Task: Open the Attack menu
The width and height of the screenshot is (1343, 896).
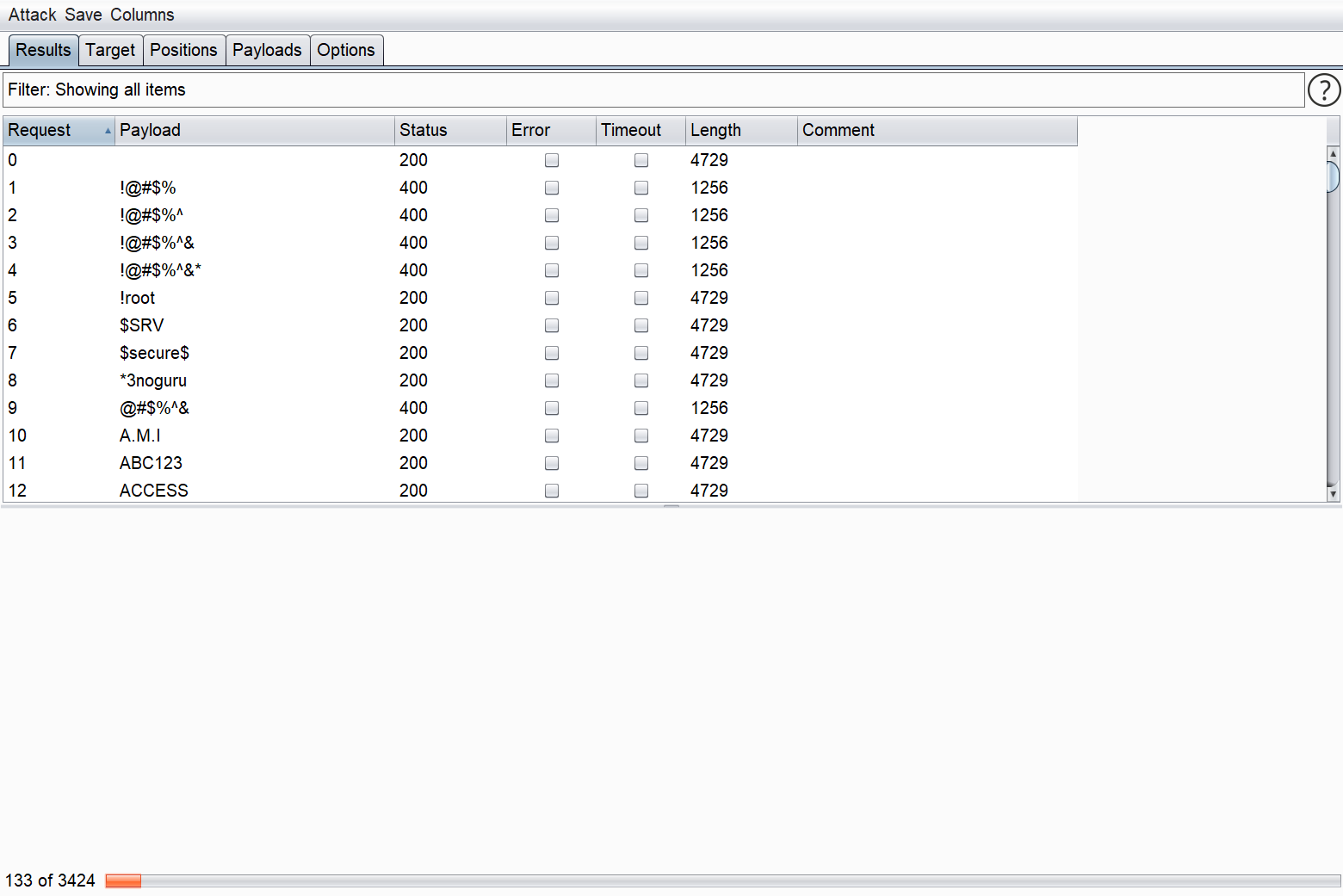Action: coord(32,15)
